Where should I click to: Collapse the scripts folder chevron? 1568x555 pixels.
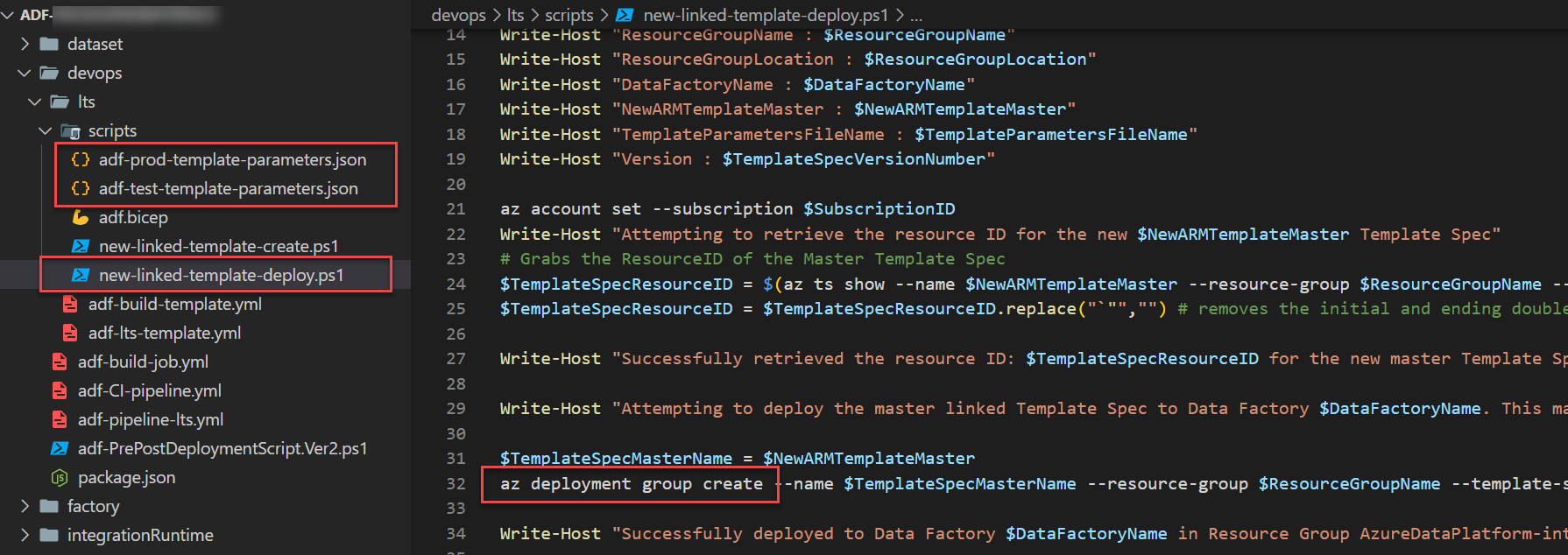tap(46, 131)
